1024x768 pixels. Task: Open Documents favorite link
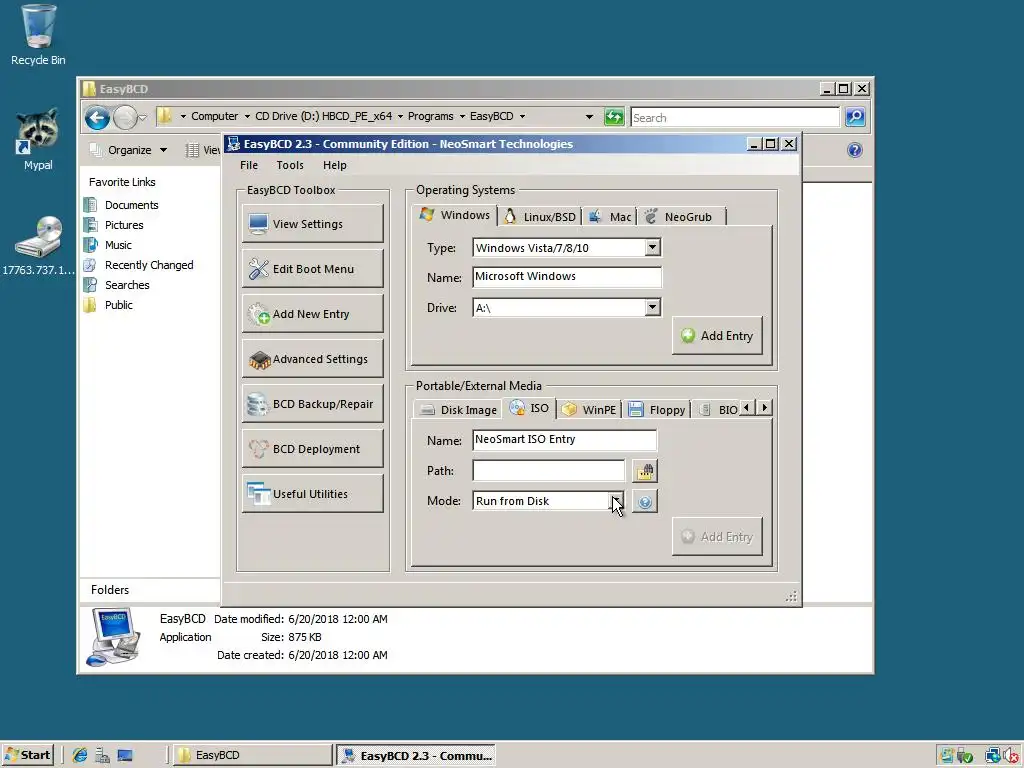point(131,205)
